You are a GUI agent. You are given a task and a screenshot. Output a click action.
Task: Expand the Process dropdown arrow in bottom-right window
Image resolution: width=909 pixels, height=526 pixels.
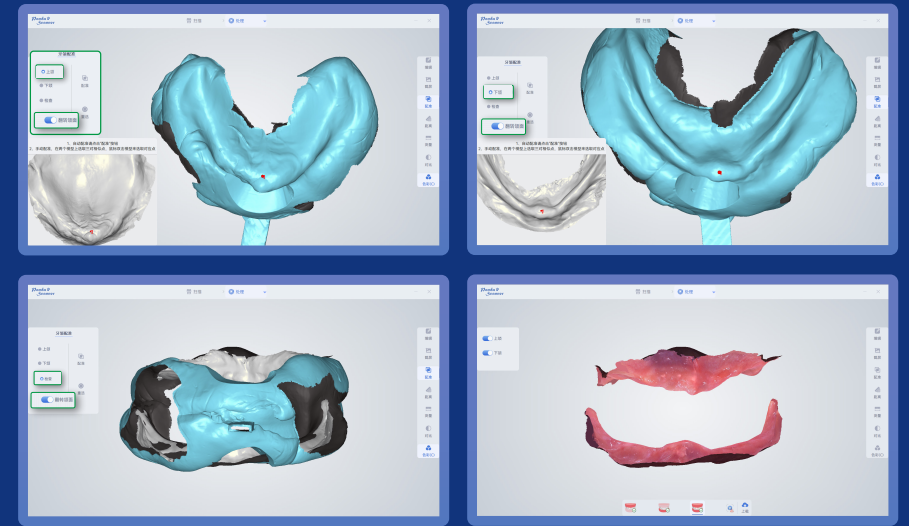pos(713,292)
